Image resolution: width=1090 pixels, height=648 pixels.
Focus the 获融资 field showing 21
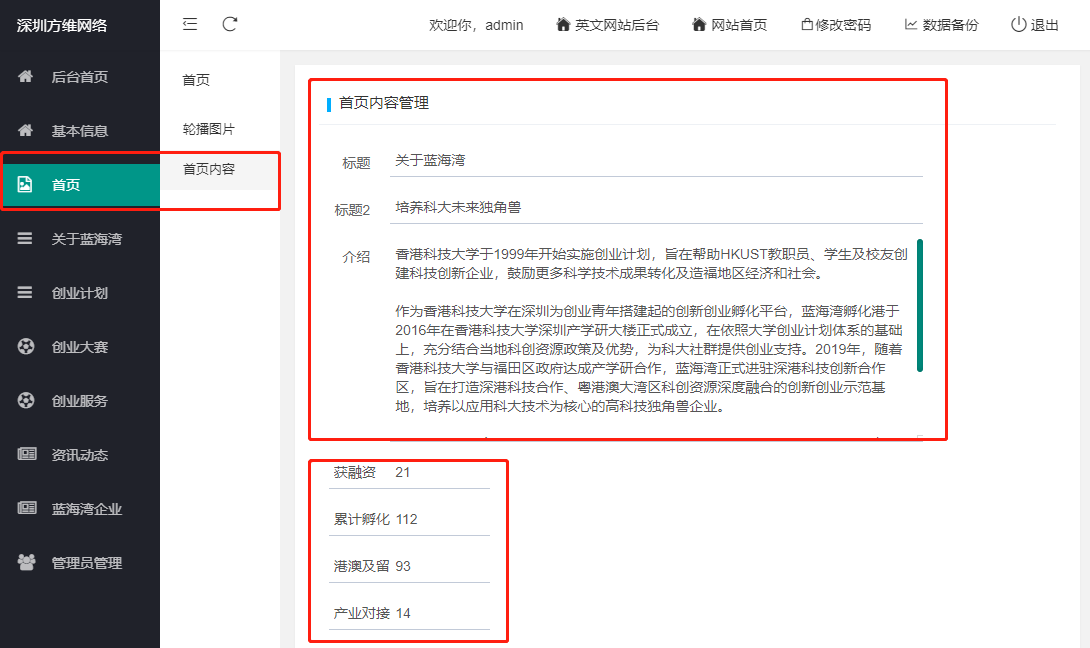tap(442, 473)
